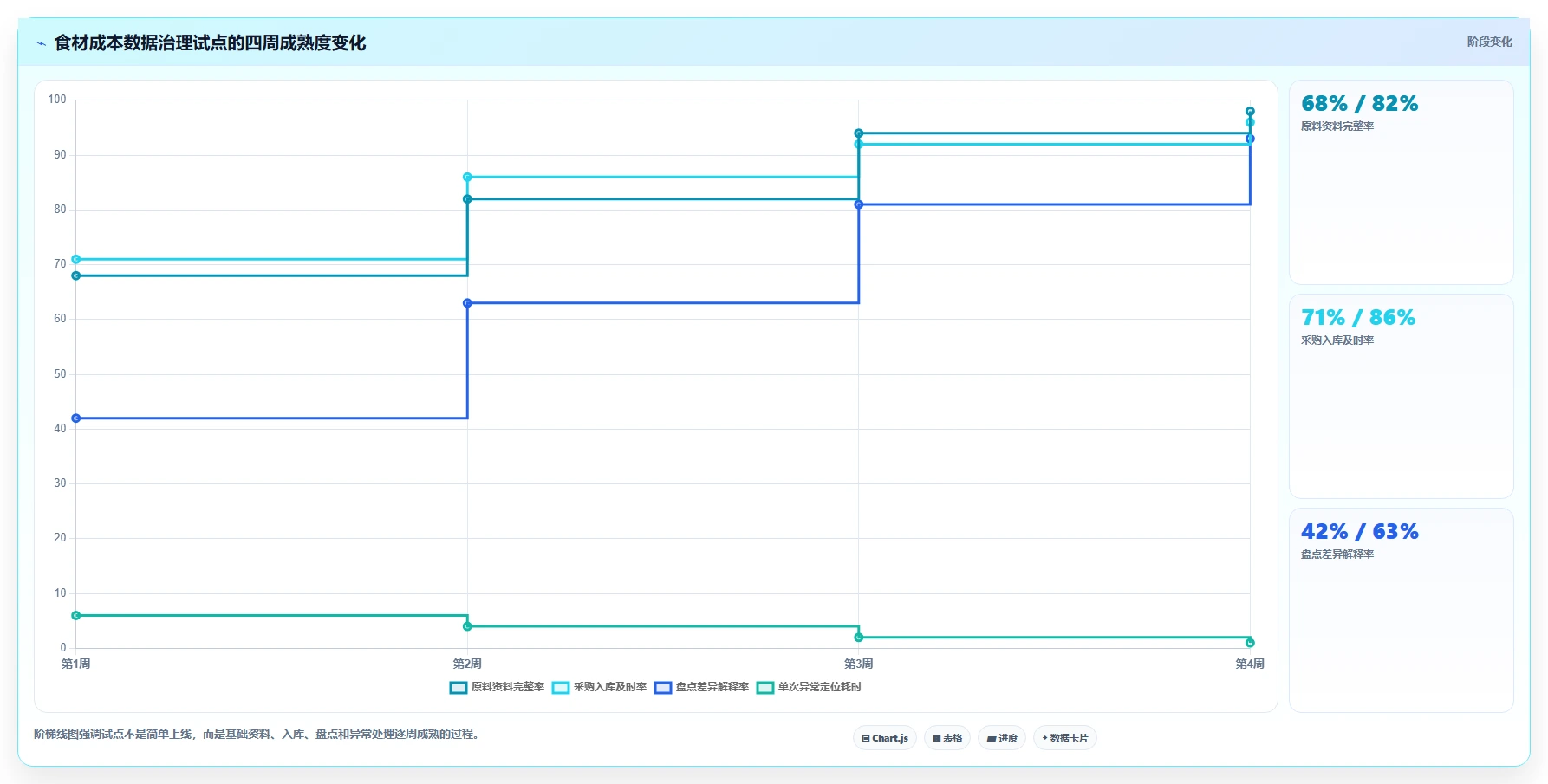Click the 盘点差异解释率 point at 第2周 (63)

click(x=467, y=303)
